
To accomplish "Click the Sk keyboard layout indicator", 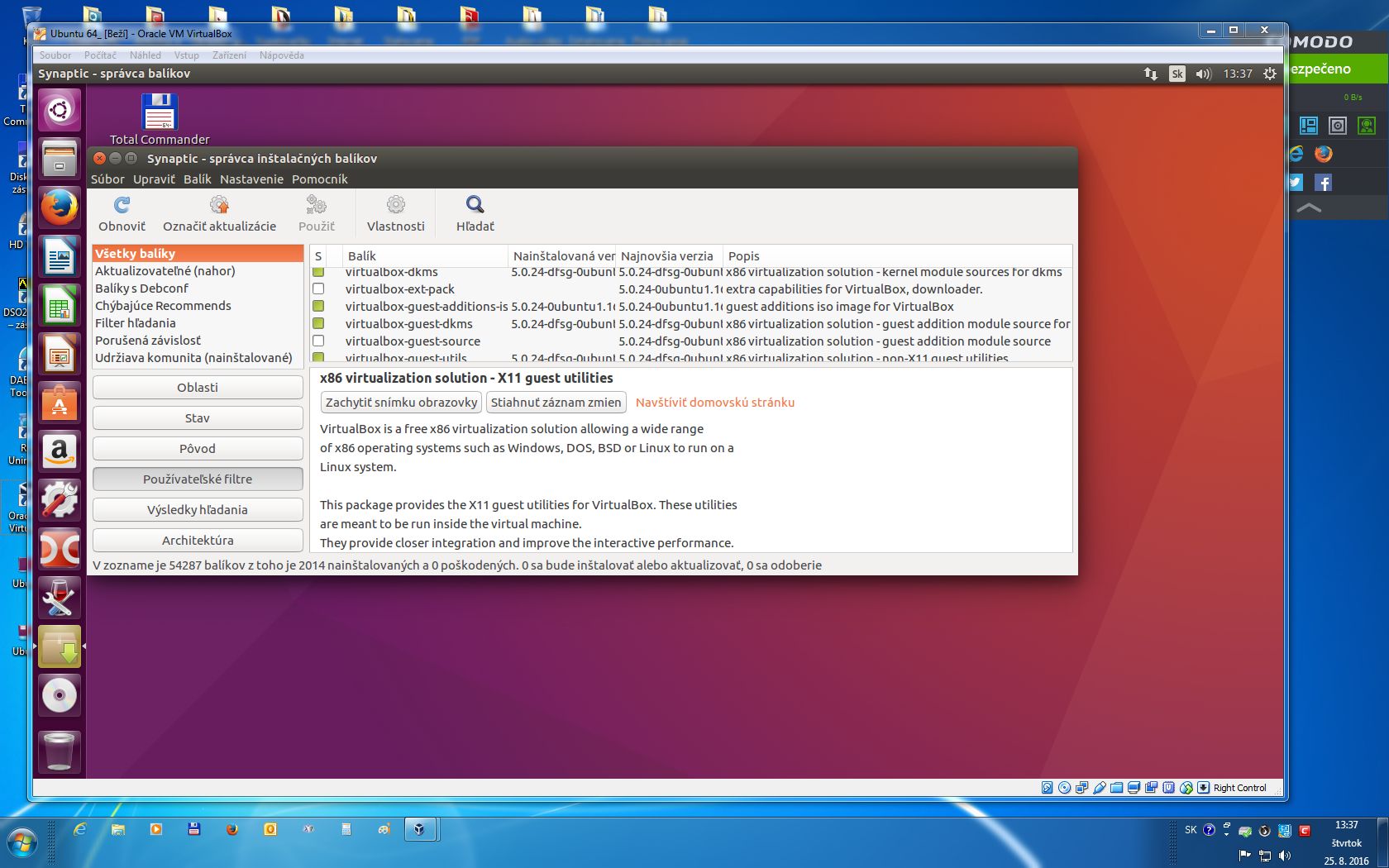I will (x=1177, y=74).
